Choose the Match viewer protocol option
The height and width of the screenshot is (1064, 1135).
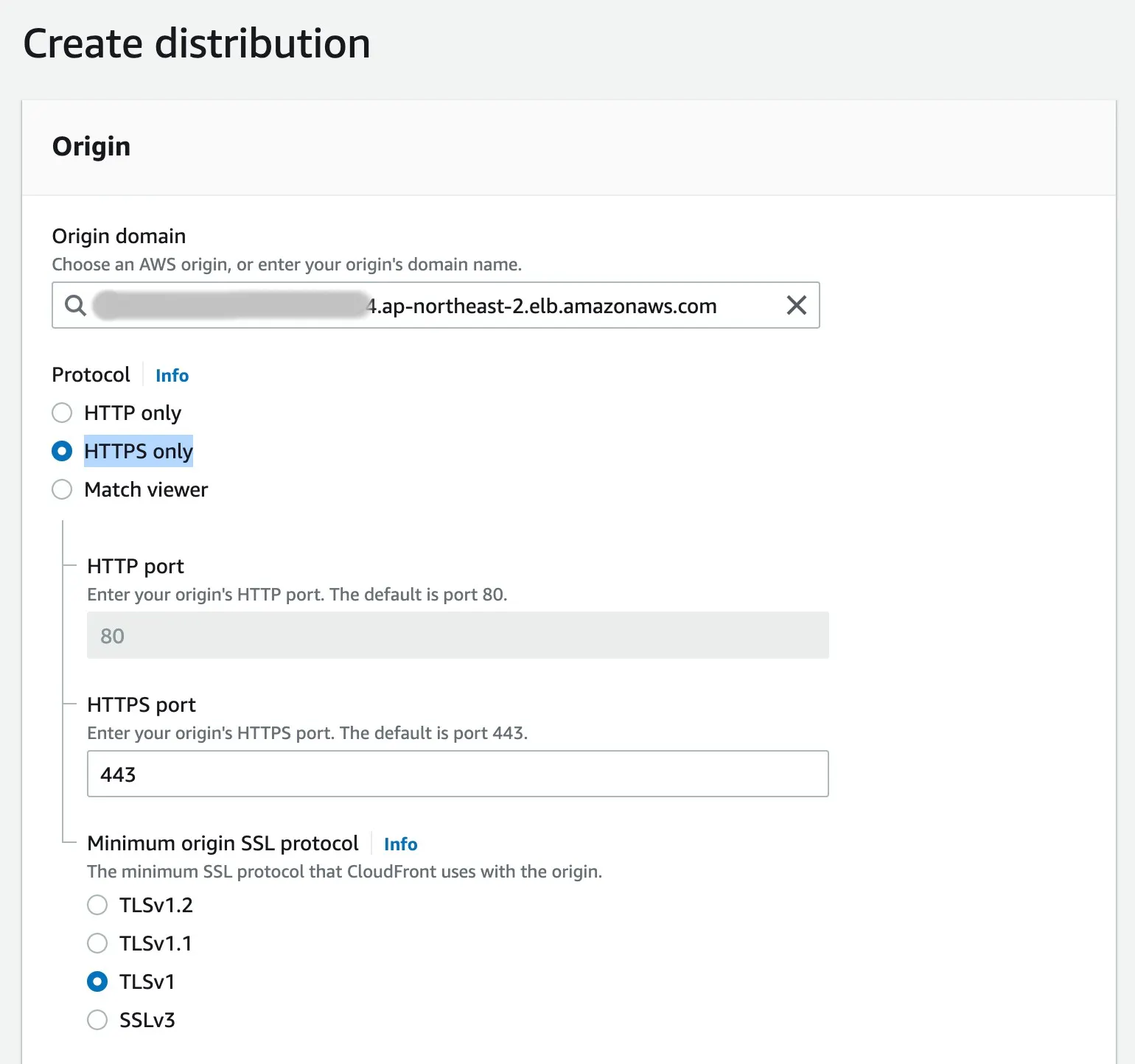[62, 489]
